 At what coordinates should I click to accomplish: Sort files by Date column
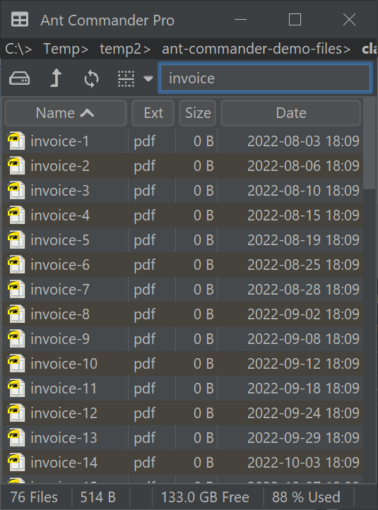[x=291, y=113]
